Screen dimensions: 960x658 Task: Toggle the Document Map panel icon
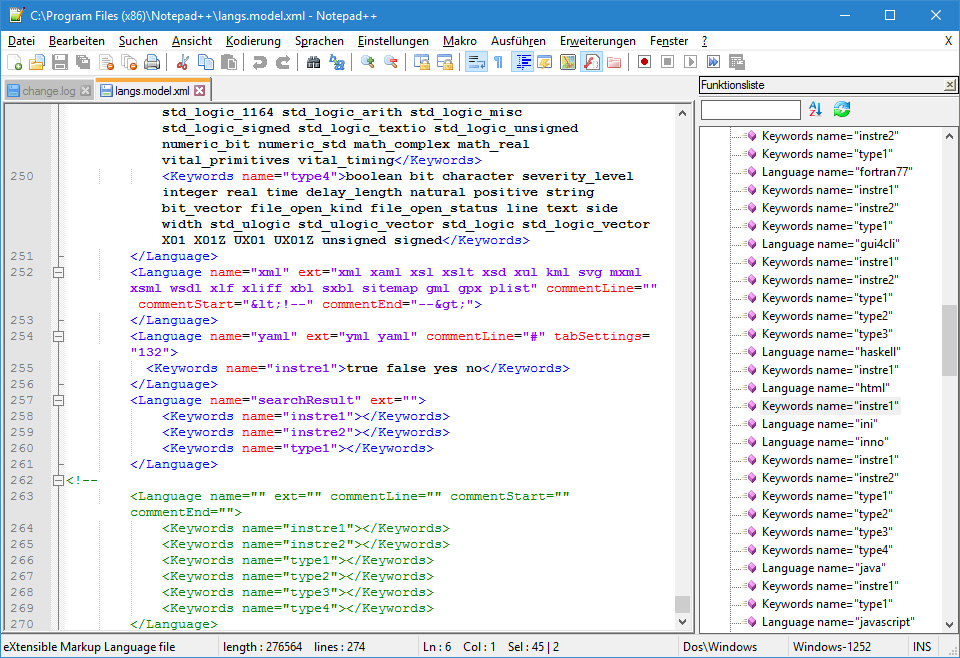[568, 62]
